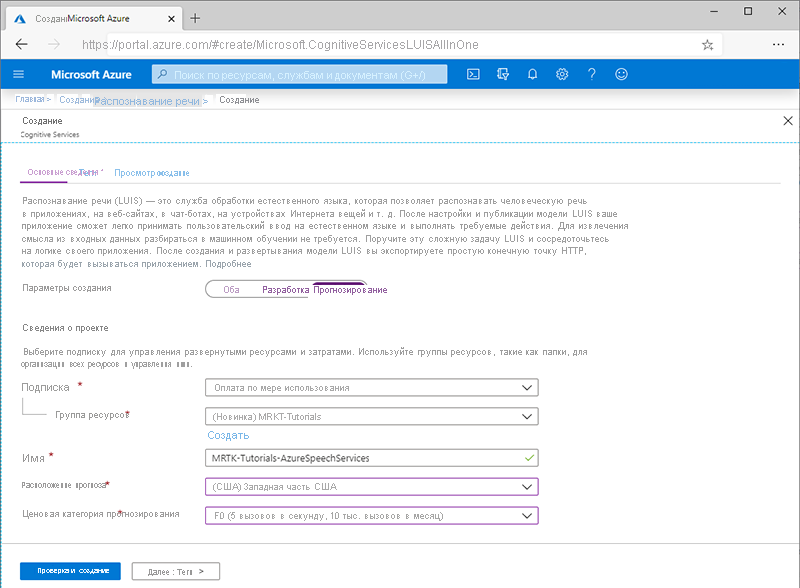This screenshot has height=588, width=800.
Task: Open Cloud Shell from the top bar
Action: tap(473, 75)
